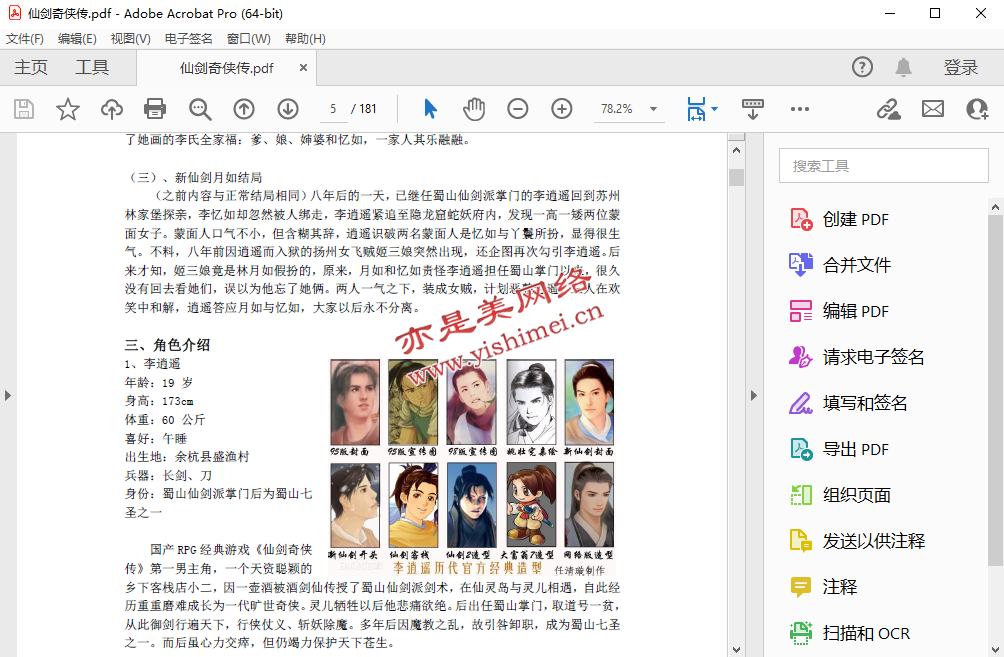Screen dimensions: 1004x657
Task: Share a link to the file
Action: click(x=889, y=109)
